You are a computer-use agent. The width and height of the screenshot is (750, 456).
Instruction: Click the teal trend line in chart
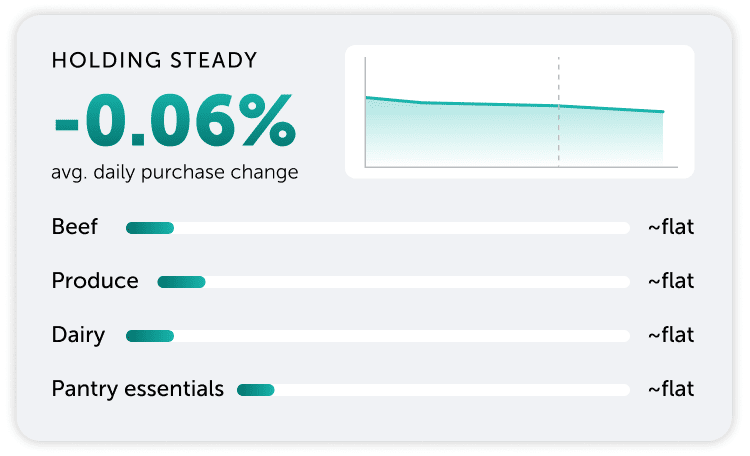(x=480, y=104)
